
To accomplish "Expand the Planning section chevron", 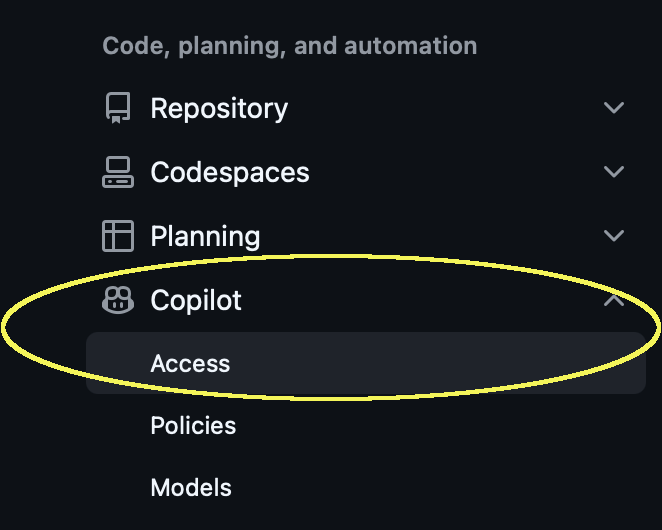I will pos(614,236).
